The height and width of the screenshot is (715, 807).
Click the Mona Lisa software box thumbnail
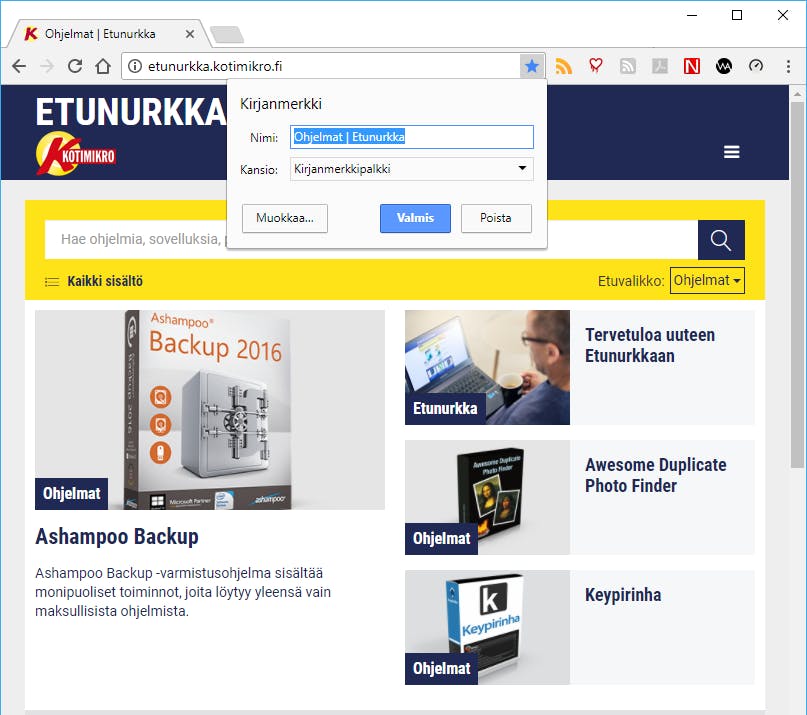(487, 497)
